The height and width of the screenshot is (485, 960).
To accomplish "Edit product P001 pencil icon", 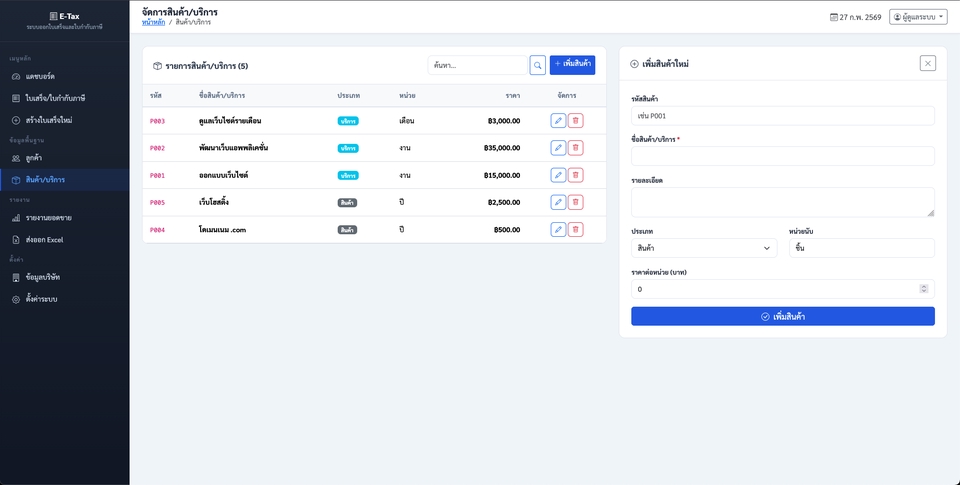I will (558, 175).
